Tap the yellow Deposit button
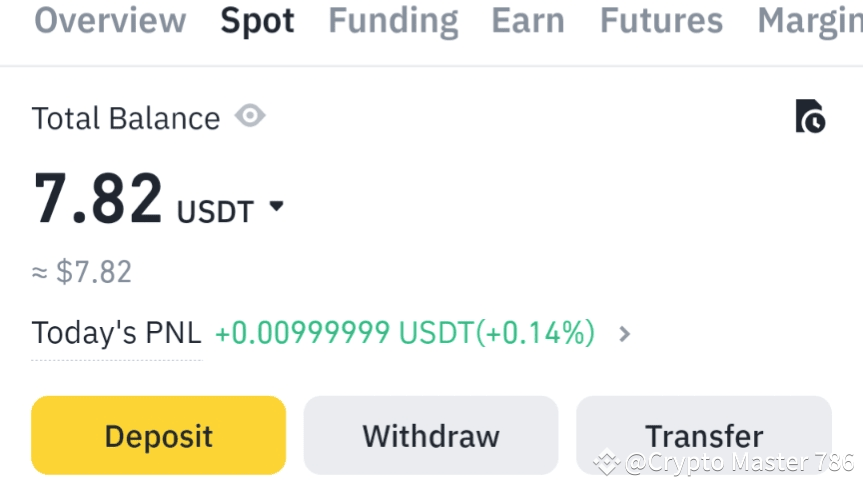 point(159,435)
